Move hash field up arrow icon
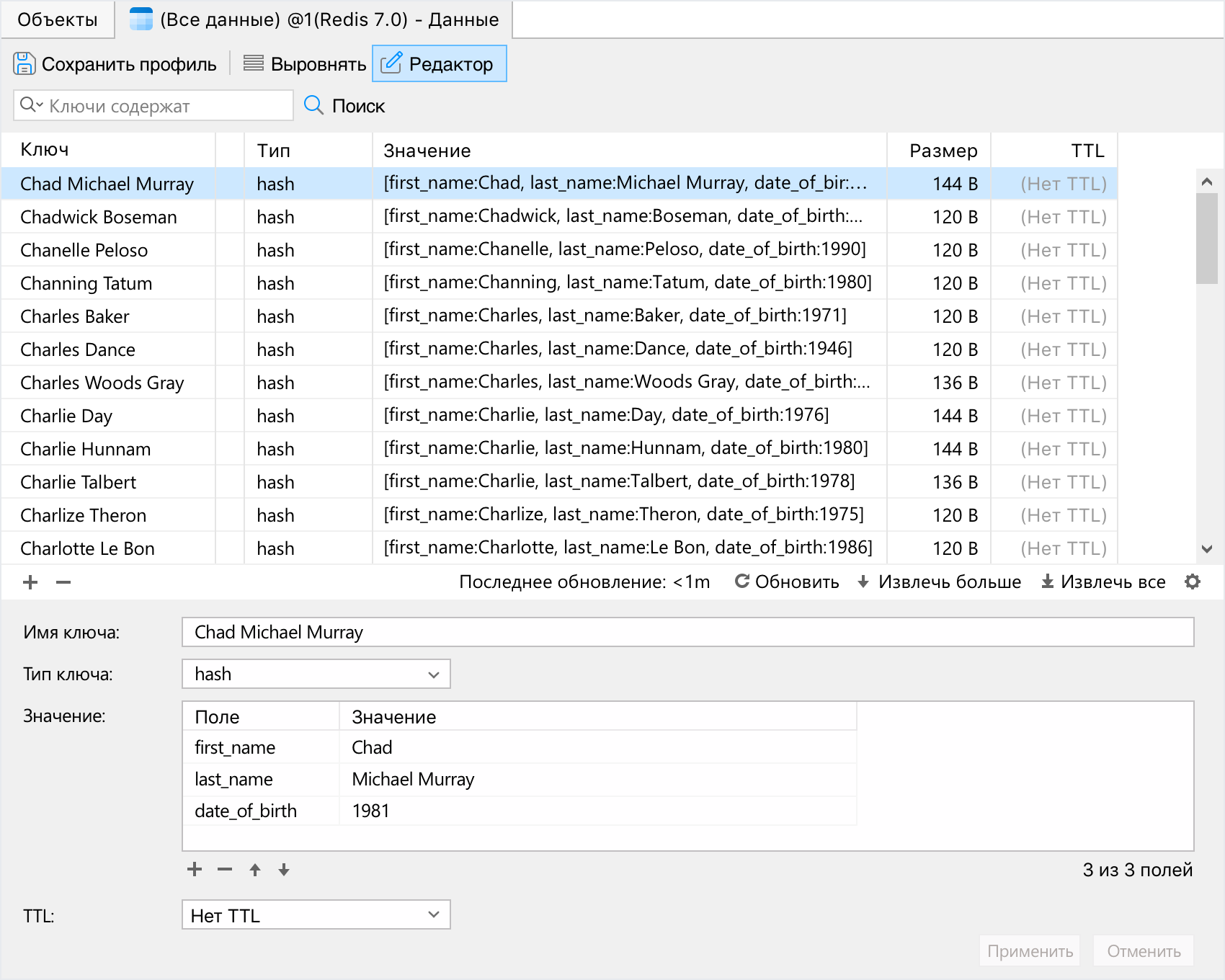1225x980 pixels. click(x=255, y=869)
